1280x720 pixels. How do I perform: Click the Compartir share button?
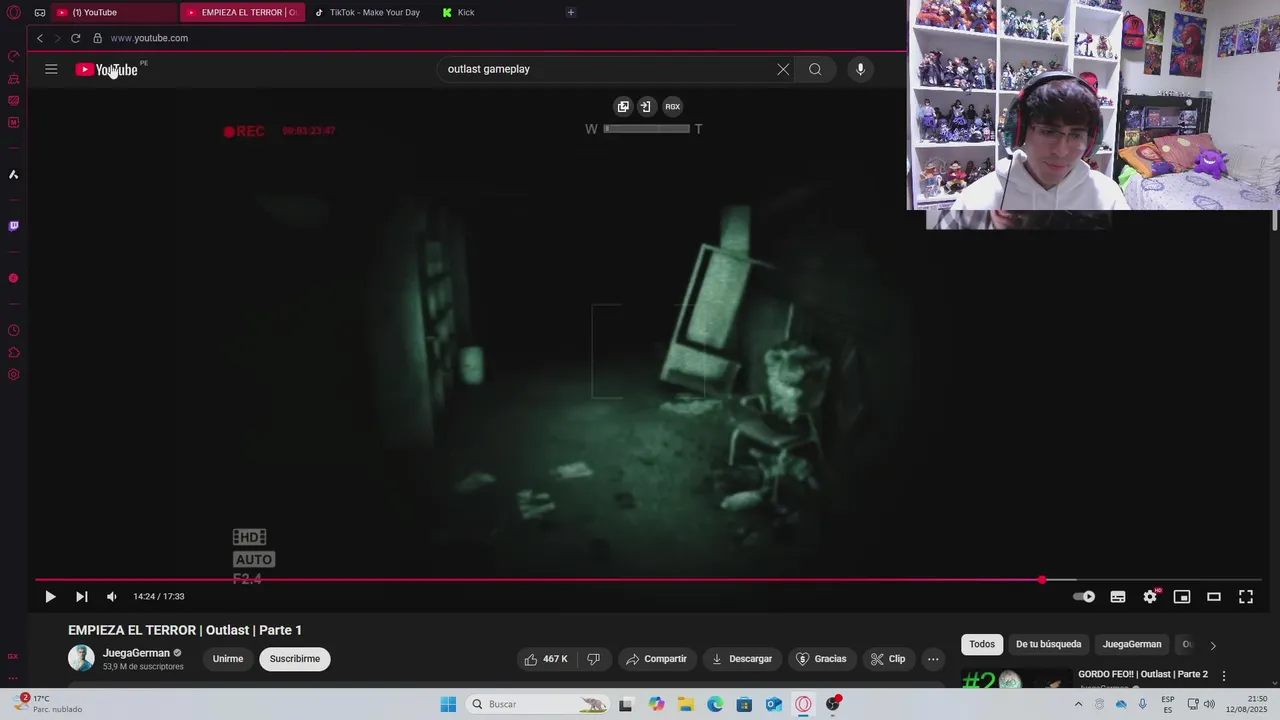656,659
